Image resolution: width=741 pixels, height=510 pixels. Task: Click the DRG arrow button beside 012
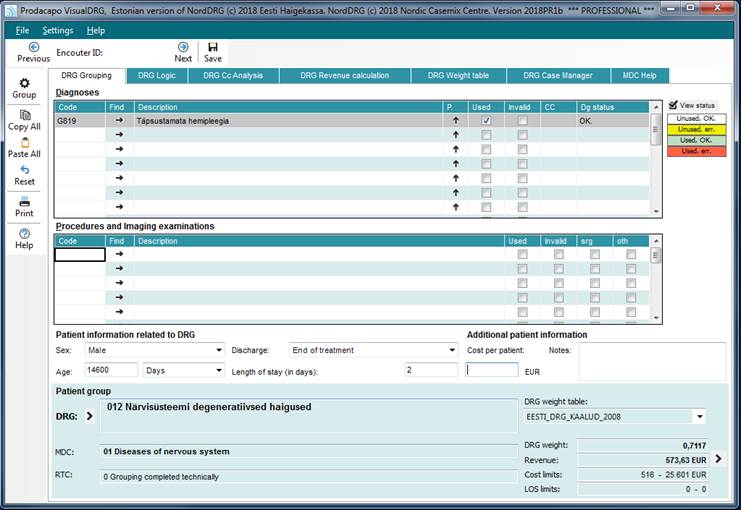pyautogui.click(x=89, y=416)
